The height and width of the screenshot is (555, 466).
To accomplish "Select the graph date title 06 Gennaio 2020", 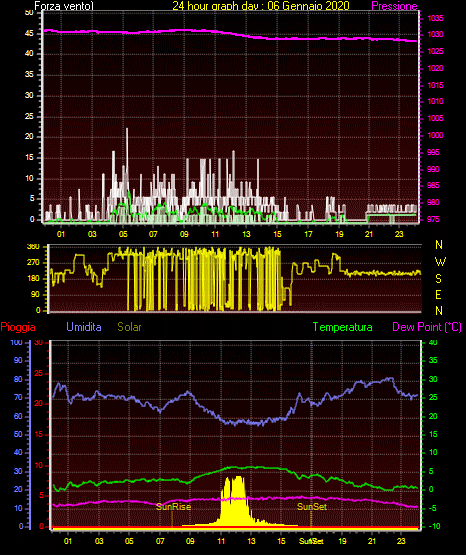I will 309,6.
